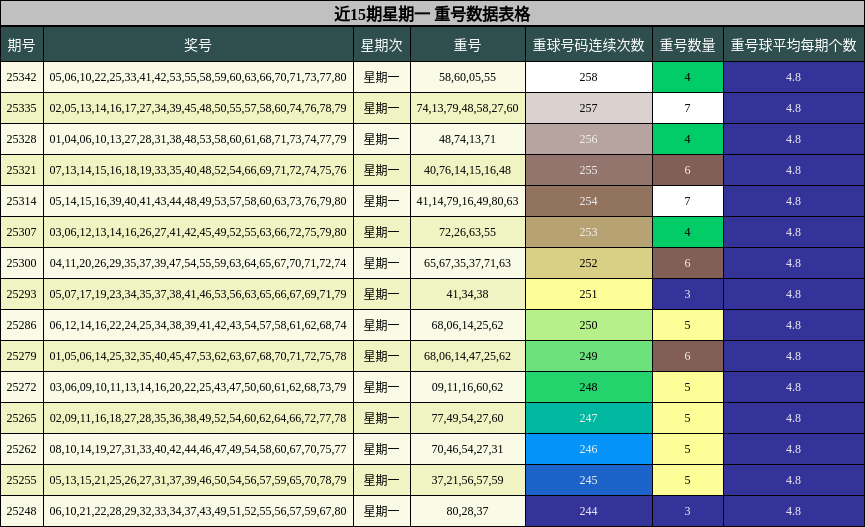The width and height of the screenshot is (865, 527).
Task: Click repeat numbers cell 41,14,79,16,49,80,63
Action: [468, 201]
